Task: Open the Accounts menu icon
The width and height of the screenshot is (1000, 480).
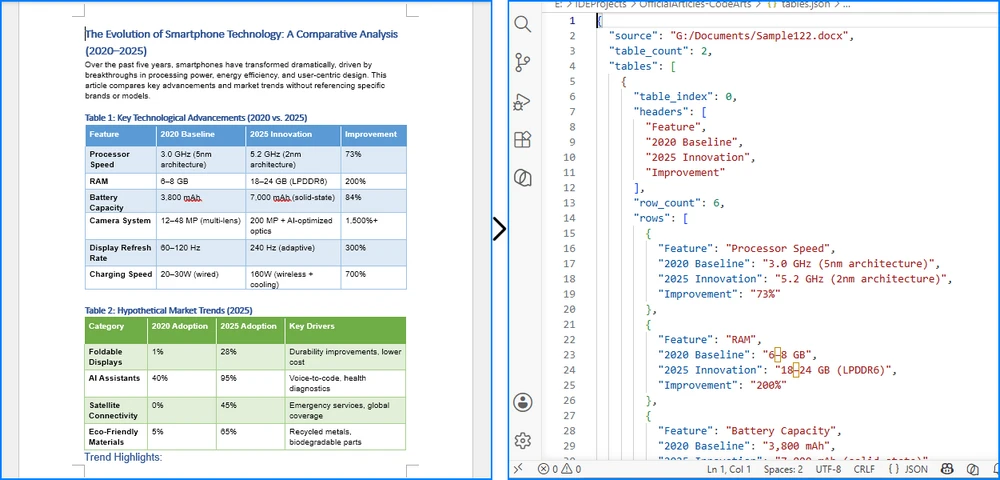Action: (x=522, y=402)
